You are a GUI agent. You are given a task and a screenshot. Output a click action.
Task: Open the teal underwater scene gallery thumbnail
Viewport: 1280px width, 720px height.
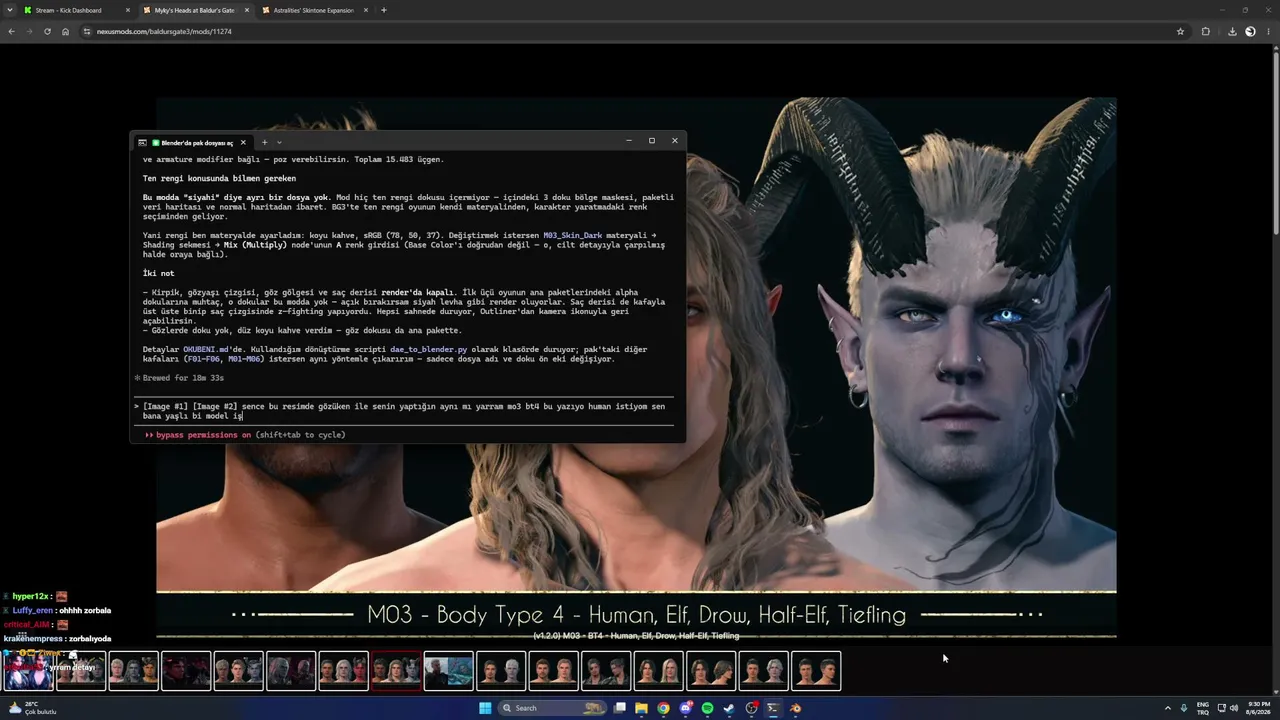[448, 671]
